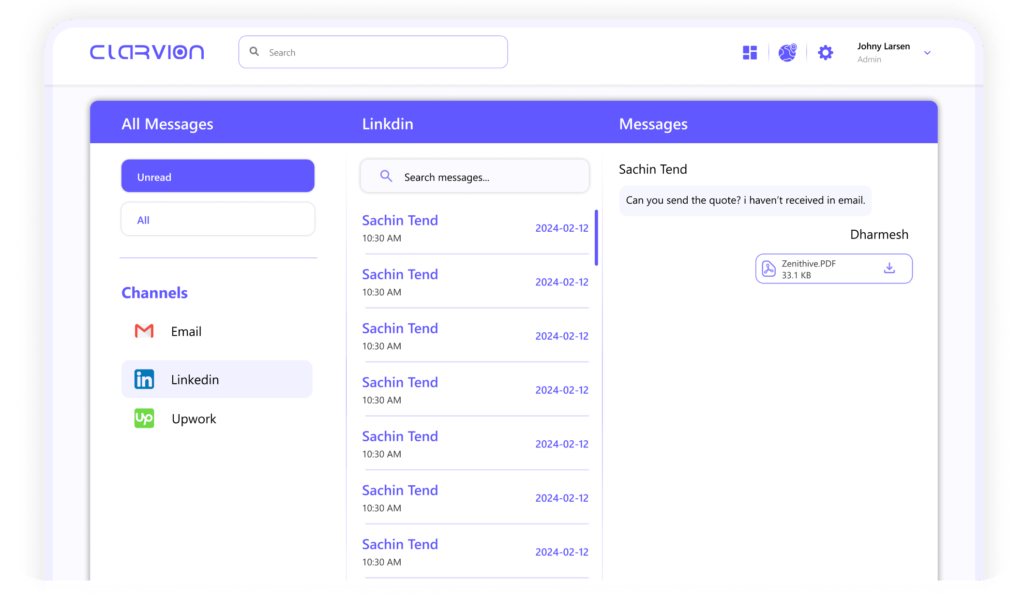Open the Upwork channel
This screenshot has height=596, width=1024.
pyautogui.click(x=193, y=419)
